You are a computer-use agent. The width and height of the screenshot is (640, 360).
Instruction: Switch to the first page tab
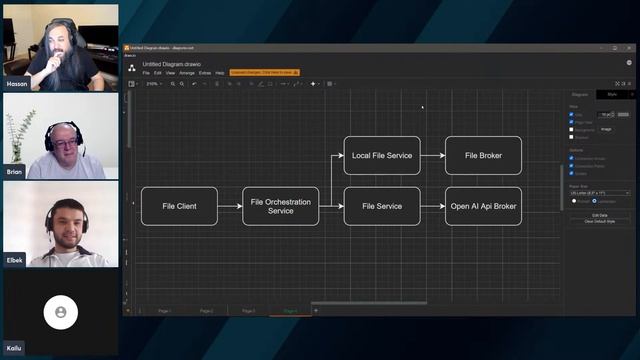pyautogui.click(x=164, y=311)
